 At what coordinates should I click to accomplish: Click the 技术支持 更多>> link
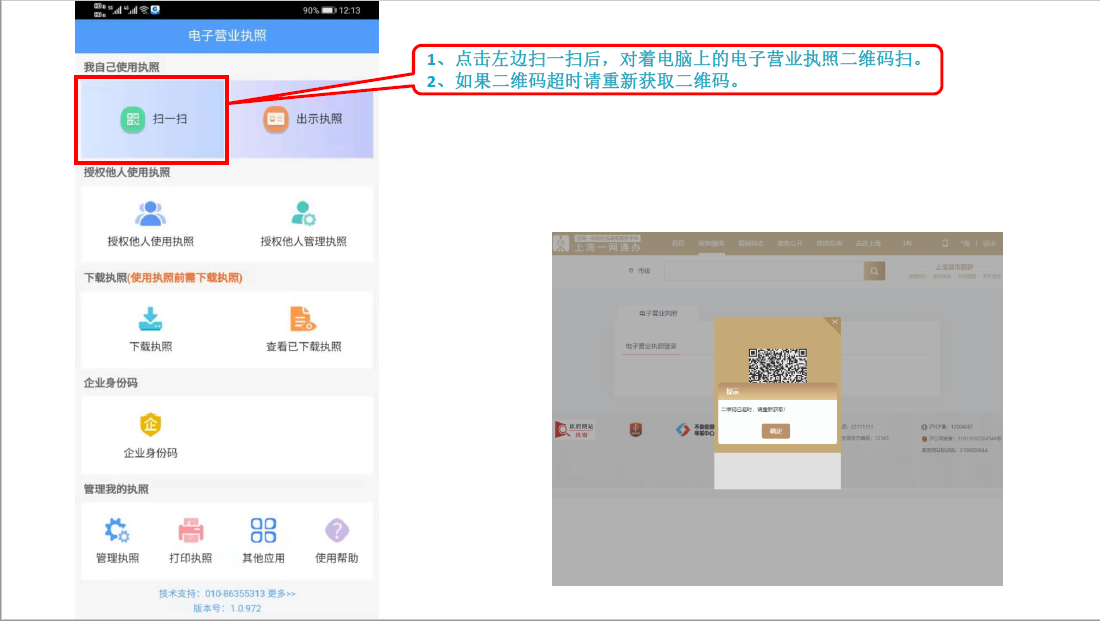click(281, 594)
